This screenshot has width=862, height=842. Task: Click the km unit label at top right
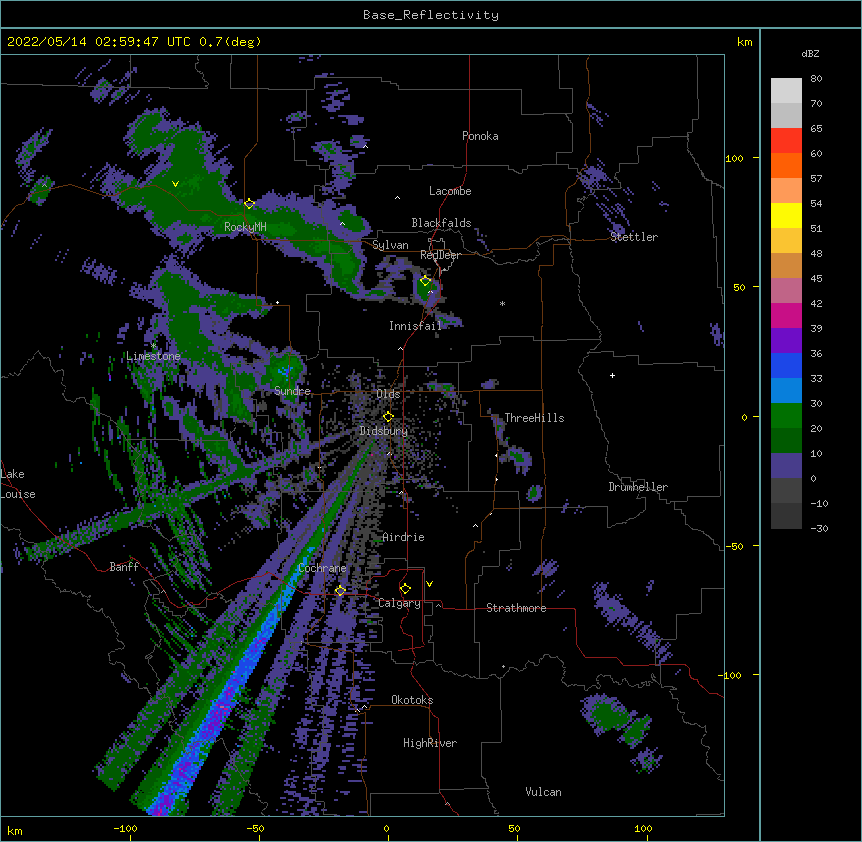pos(744,42)
